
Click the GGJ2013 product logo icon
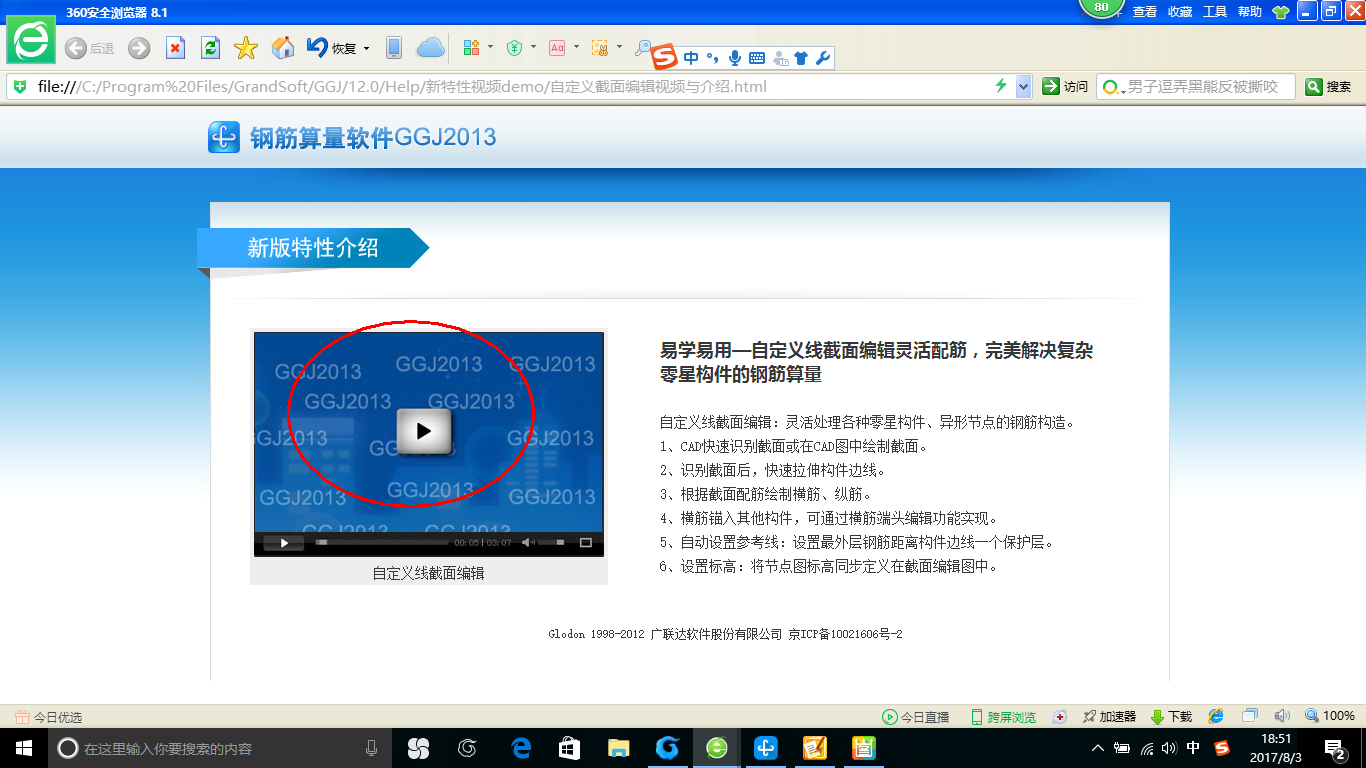(224, 137)
